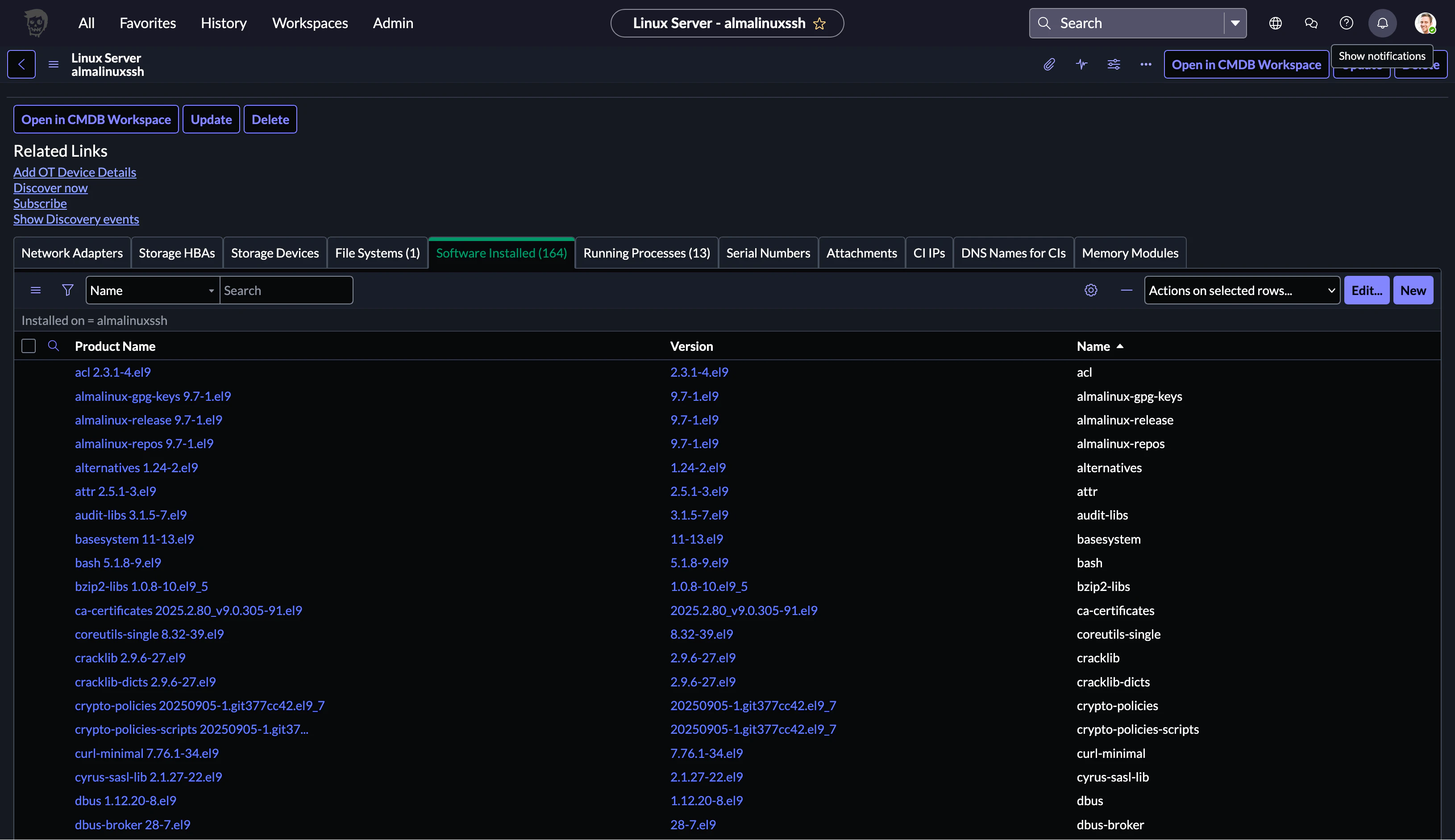The height and width of the screenshot is (840, 1455).
Task: Favorite the page with the star icon
Action: (x=819, y=24)
